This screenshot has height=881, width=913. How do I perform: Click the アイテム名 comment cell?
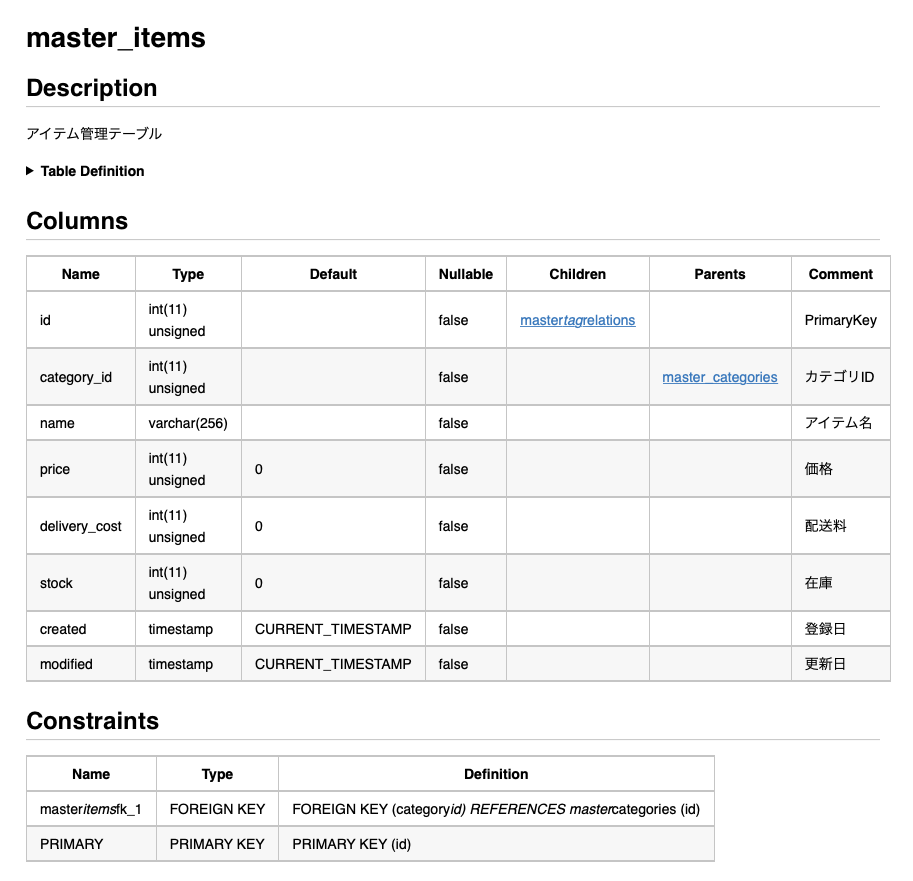click(840, 423)
